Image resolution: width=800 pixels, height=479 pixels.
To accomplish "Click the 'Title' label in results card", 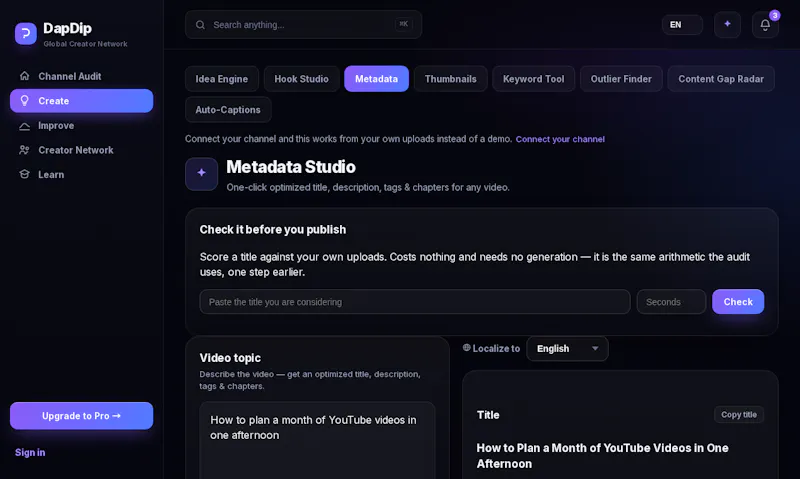I will 488,415.
